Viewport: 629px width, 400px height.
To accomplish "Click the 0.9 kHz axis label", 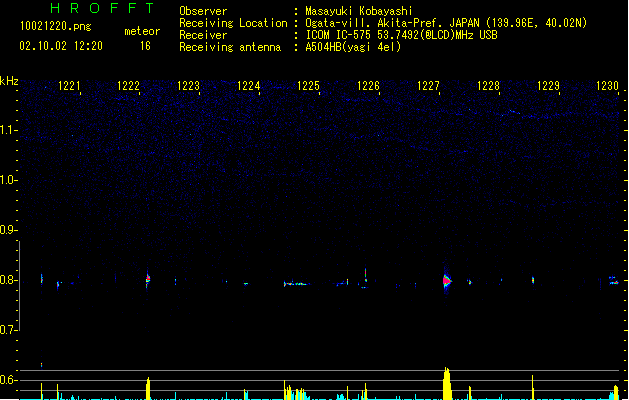I will (8, 230).
